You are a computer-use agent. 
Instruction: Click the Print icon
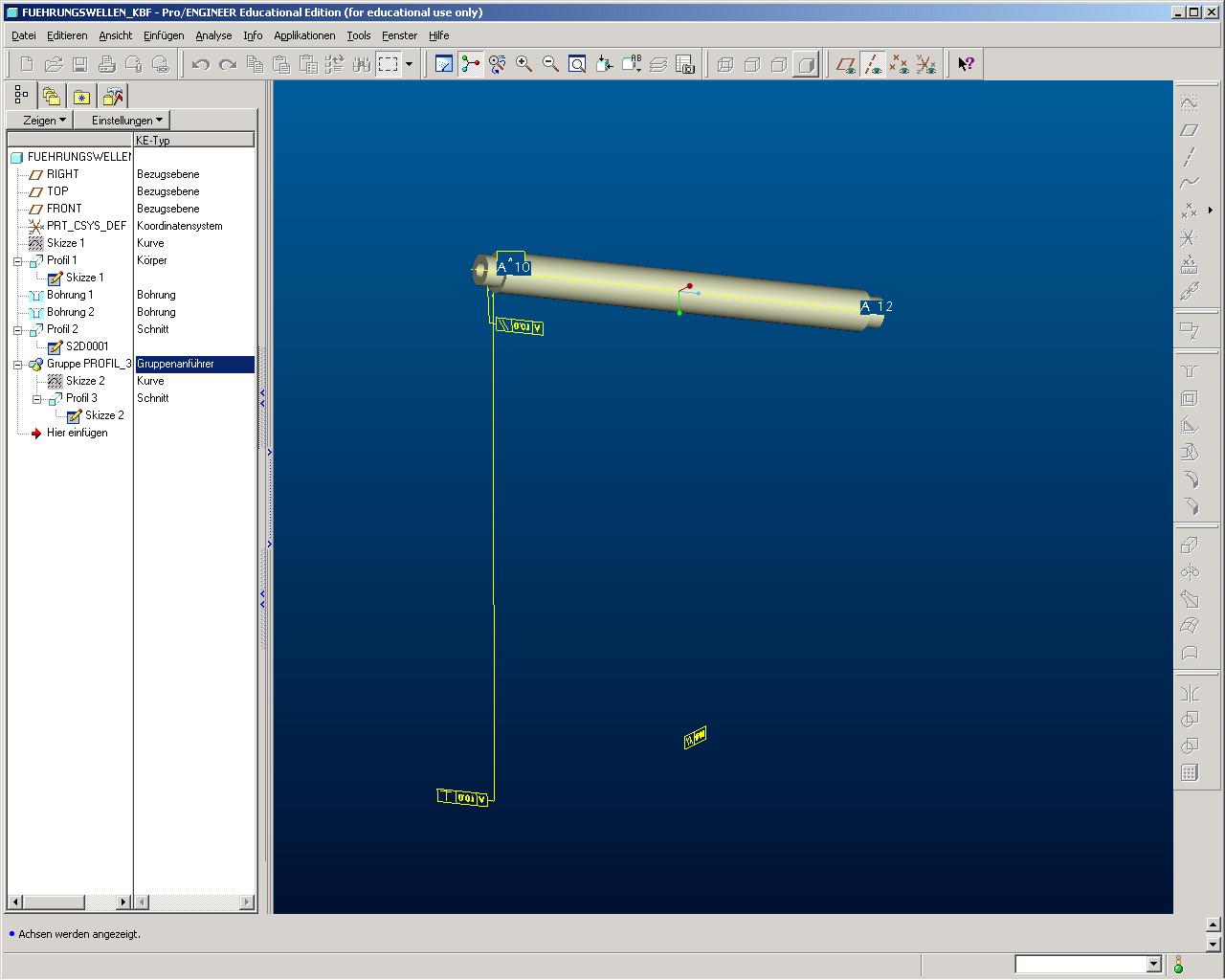coord(107,64)
